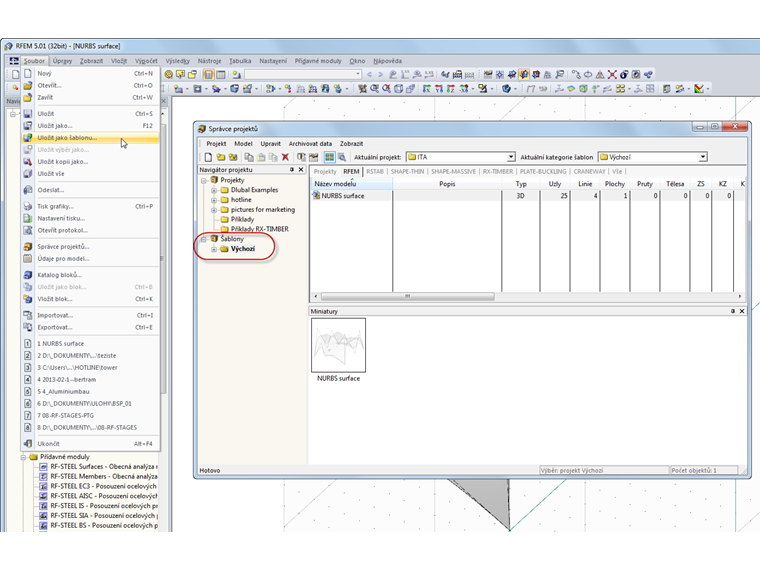Click the Správce projektů icon in the Soubor menu
Screen dimensions: 760x570
click(x=28, y=246)
